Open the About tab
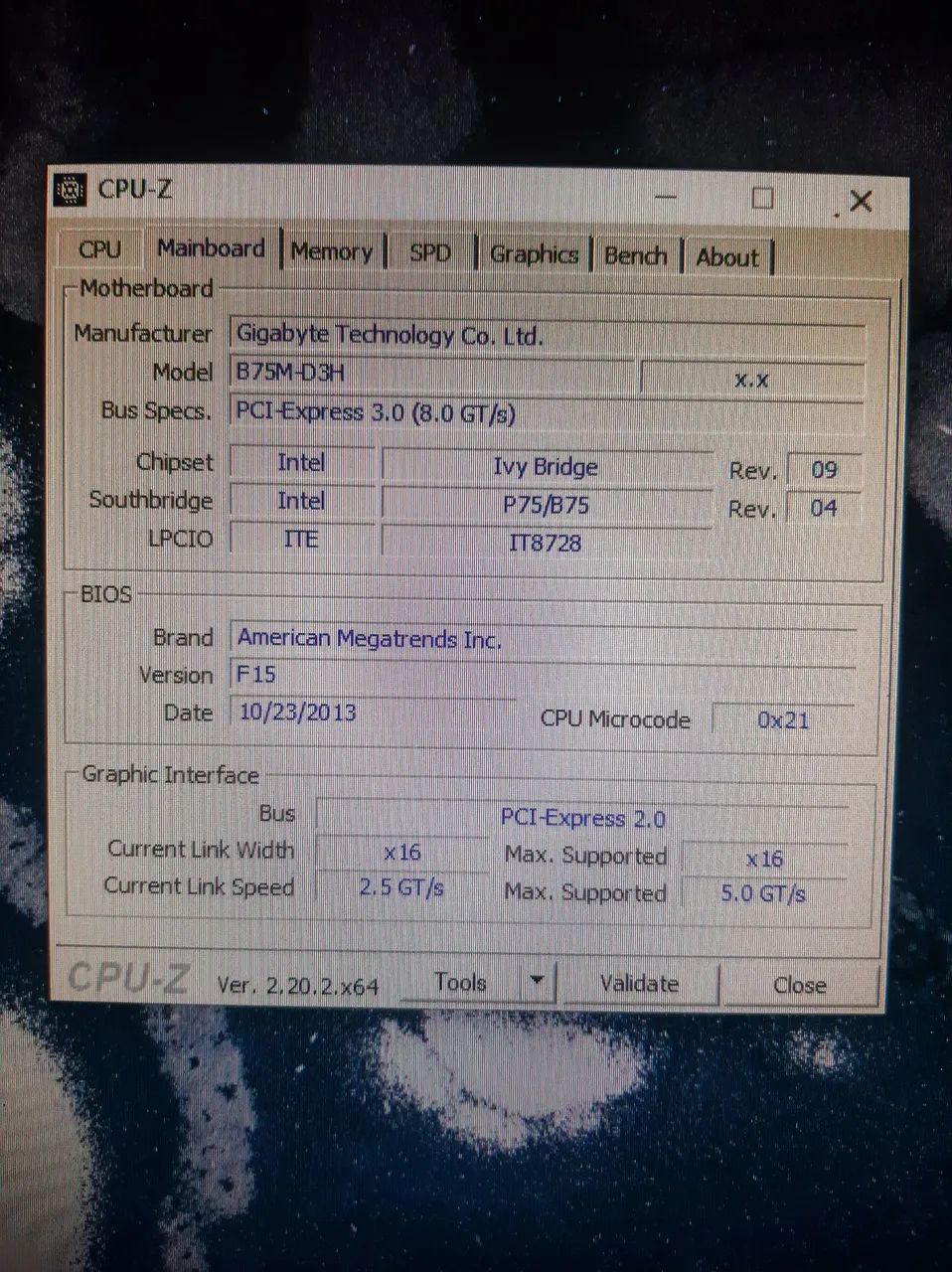This screenshot has height=1272, width=952. click(727, 257)
